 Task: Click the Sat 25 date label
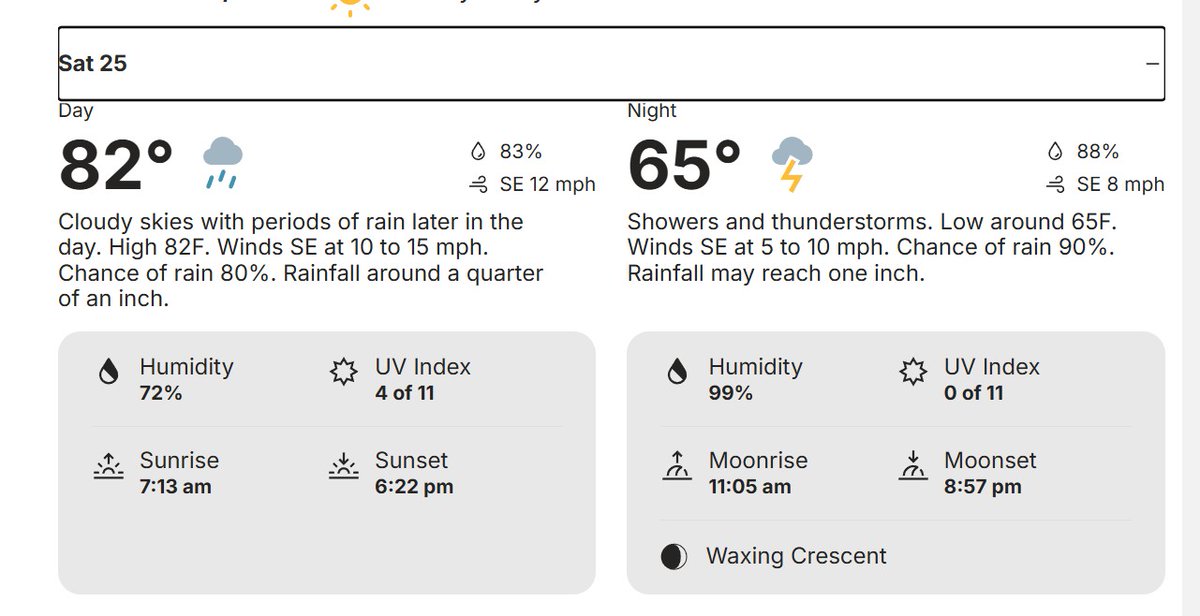tap(93, 63)
